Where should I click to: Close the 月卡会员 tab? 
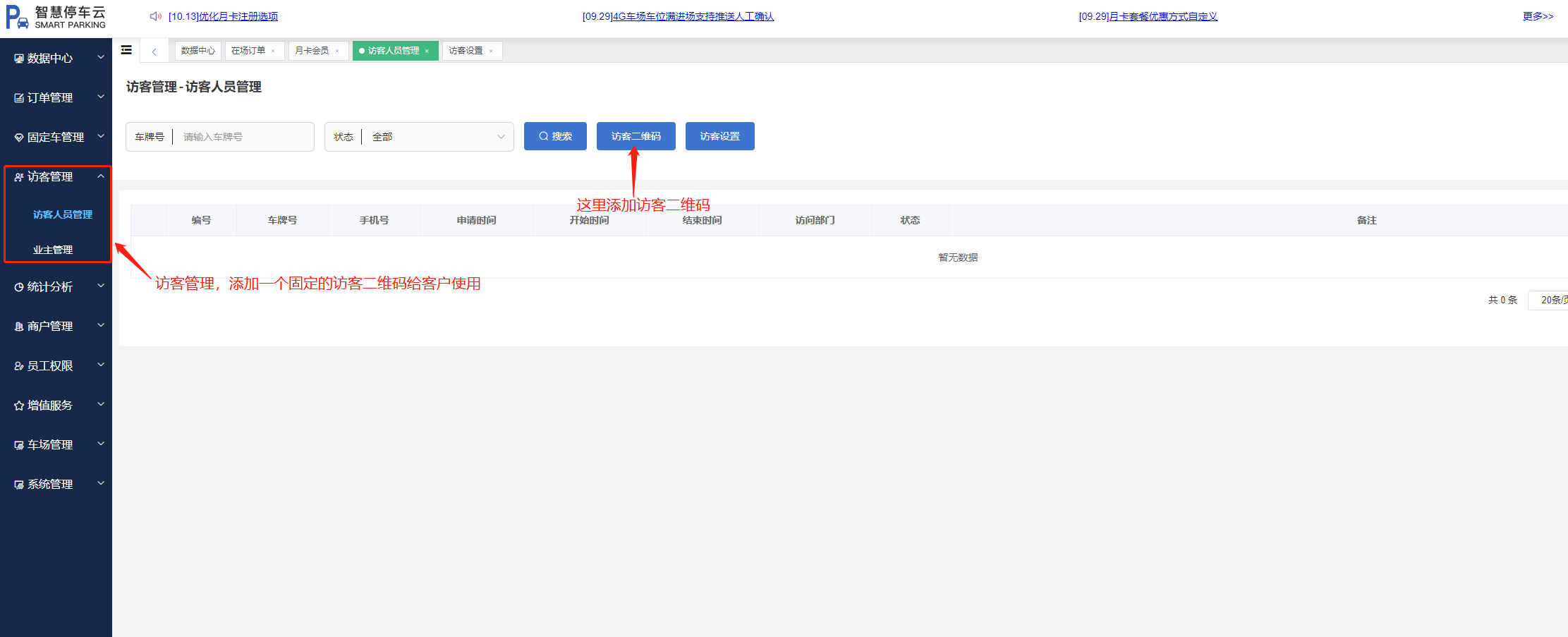tap(337, 51)
